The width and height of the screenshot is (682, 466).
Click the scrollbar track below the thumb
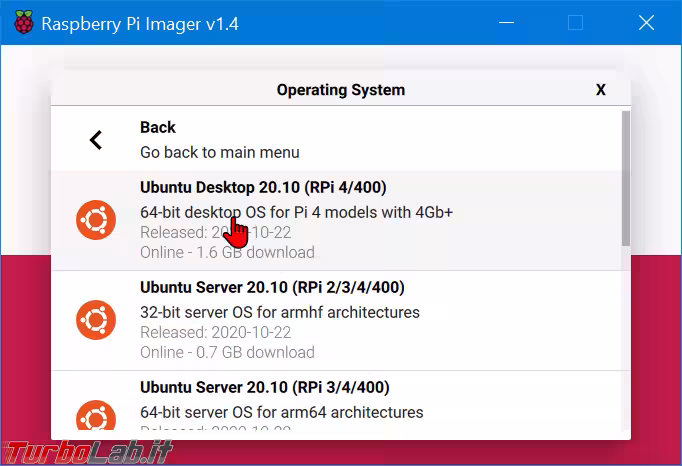coord(626,340)
